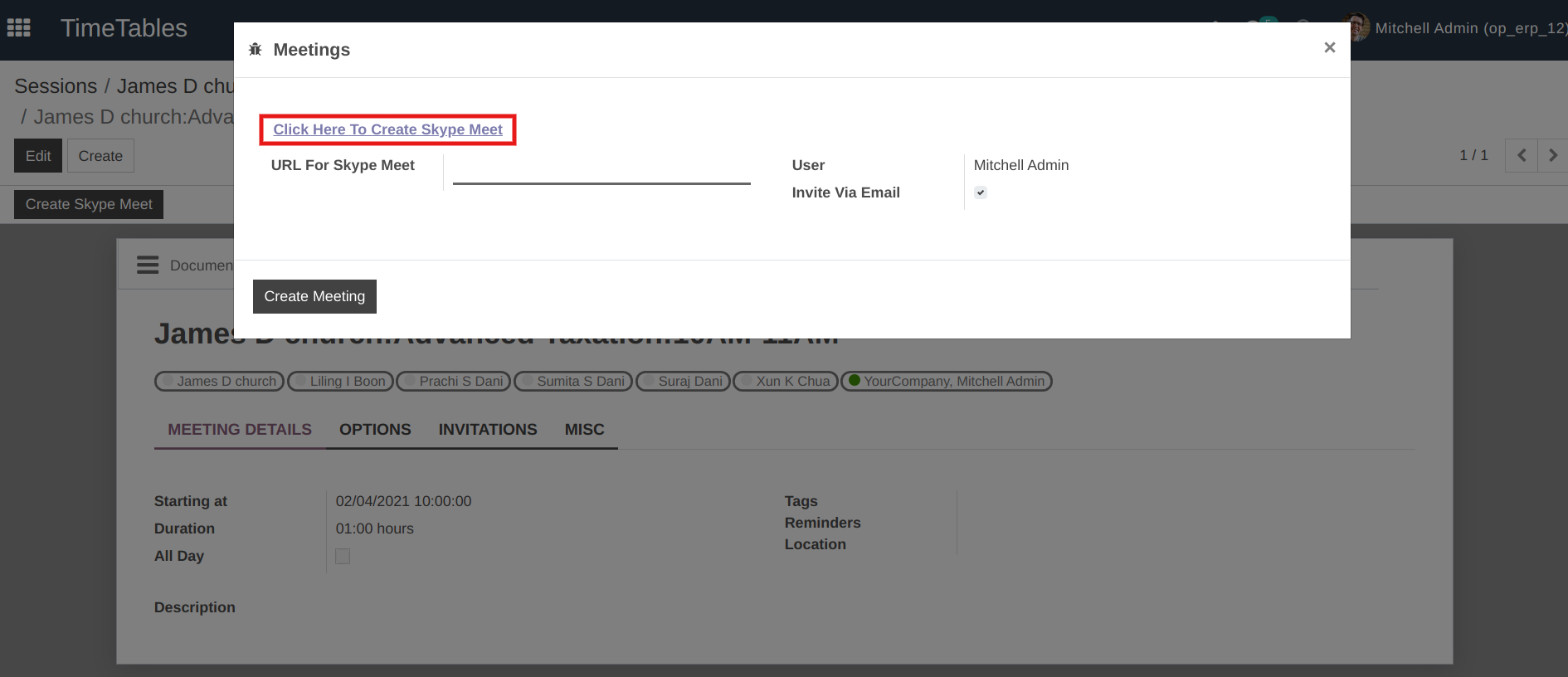Click the 02/04/2021 10:00:00 start value
1568x677 pixels.
403,501
